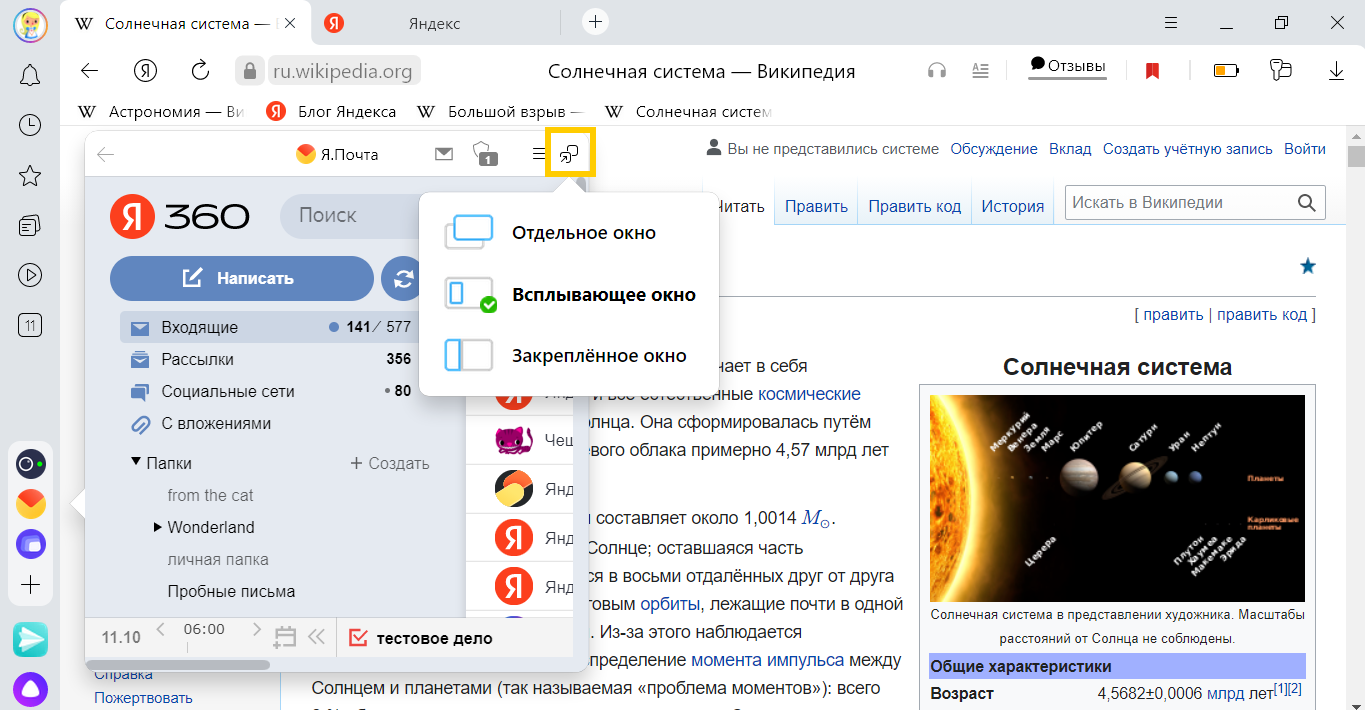Click the notifications bell in the sidebar
Image resolution: width=1365 pixels, height=710 pixels.
click(x=30, y=75)
